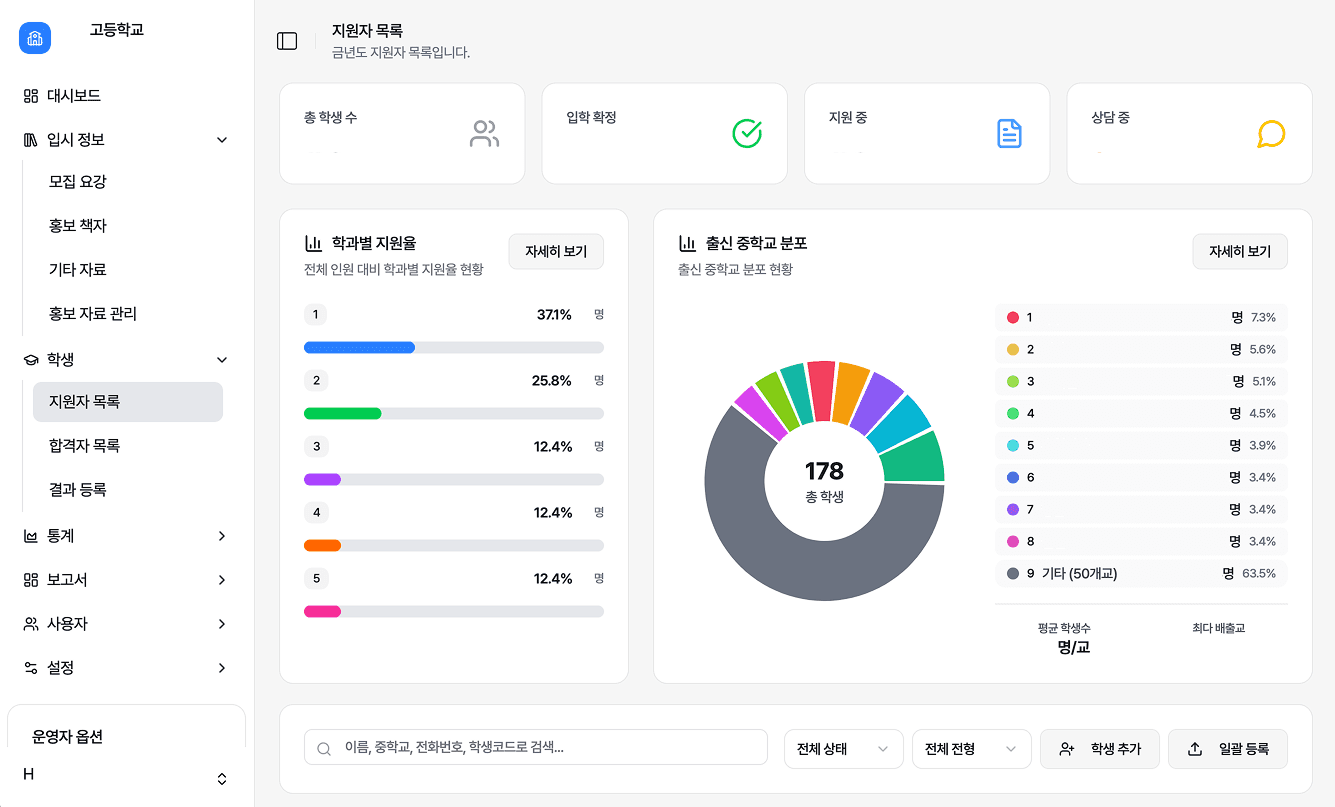Click the school logo icon in sidebar header
Viewport: 1335px width, 807px height.
click(35, 38)
